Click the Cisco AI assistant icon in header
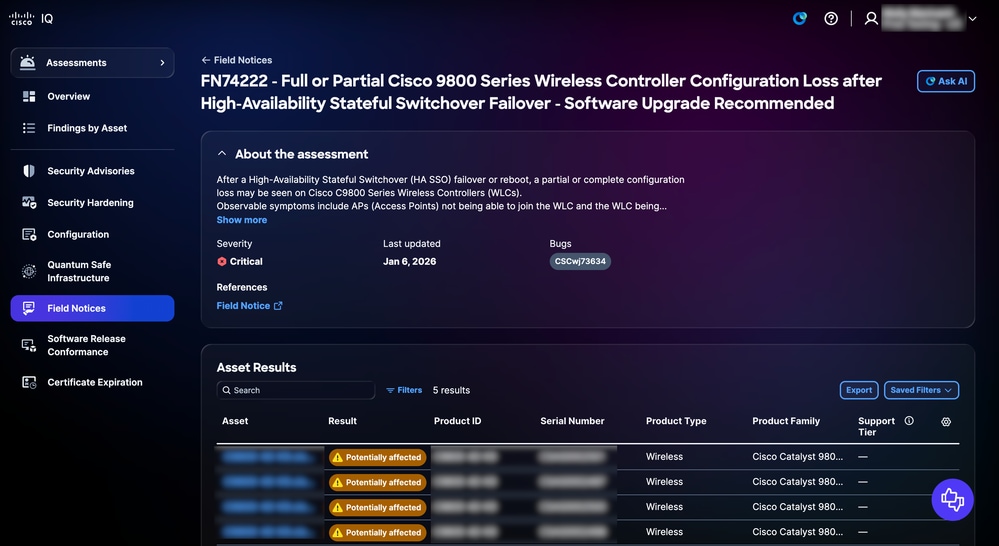The height and width of the screenshot is (546, 999). pyautogui.click(x=800, y=18)
